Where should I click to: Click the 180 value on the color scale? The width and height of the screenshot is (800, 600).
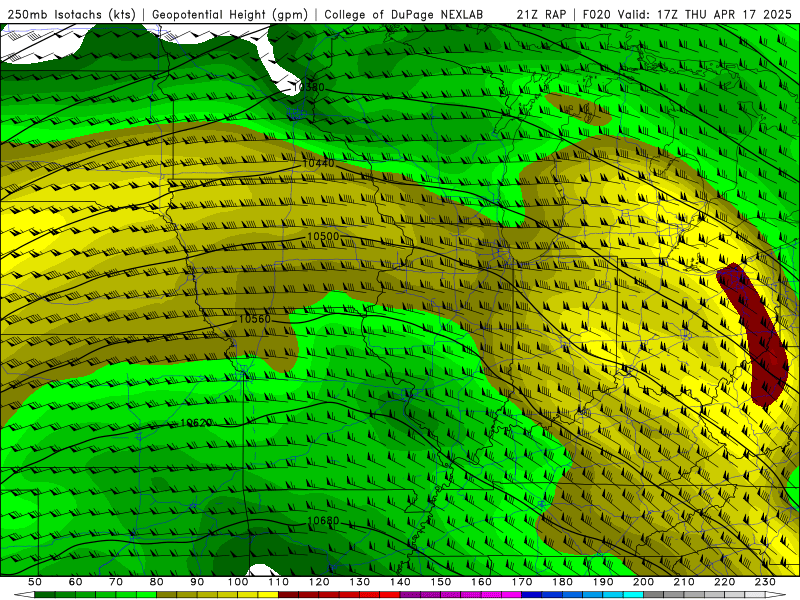(x=562, y=582)
